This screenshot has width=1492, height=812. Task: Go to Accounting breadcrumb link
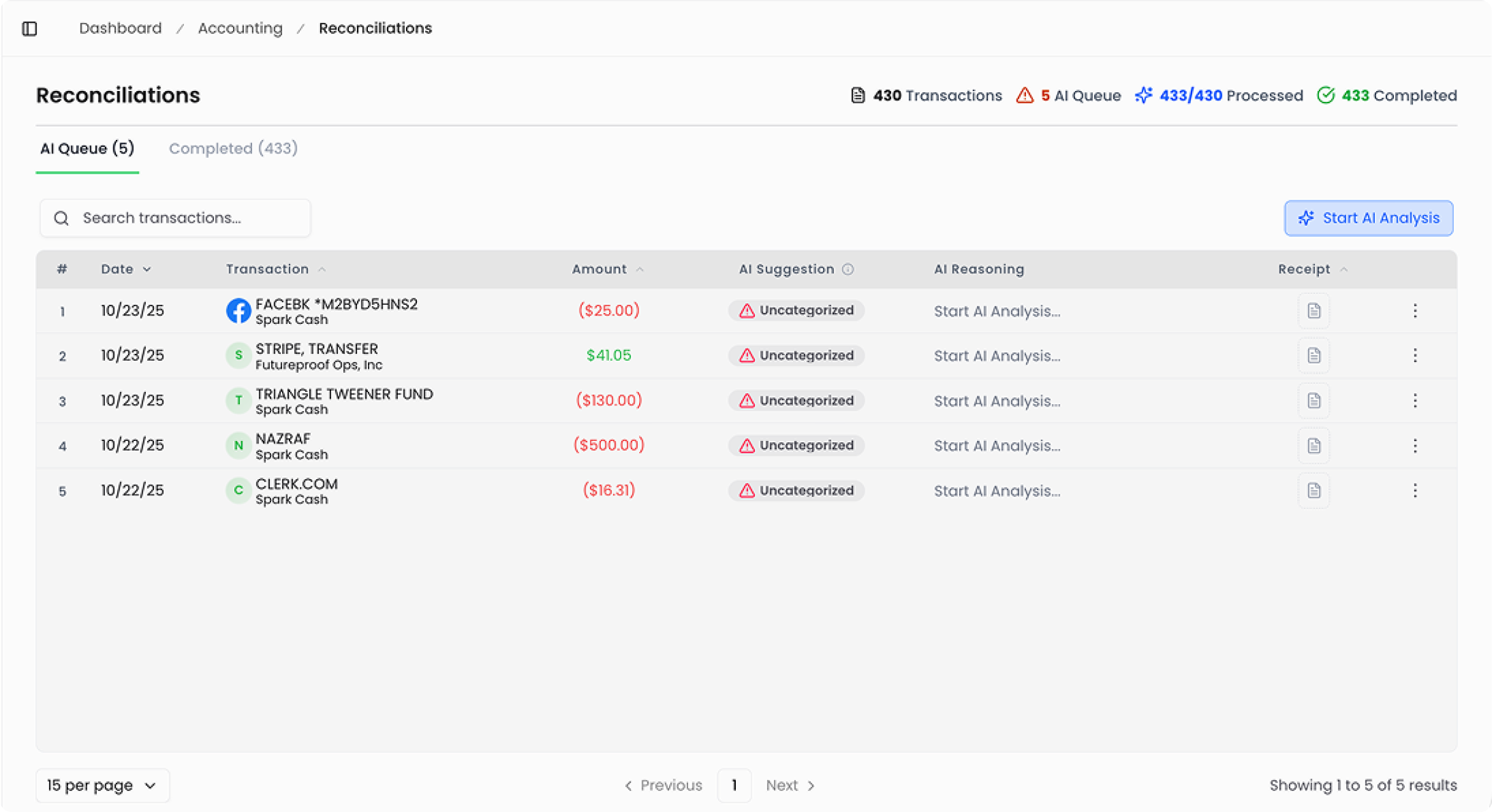click(240, 29)
